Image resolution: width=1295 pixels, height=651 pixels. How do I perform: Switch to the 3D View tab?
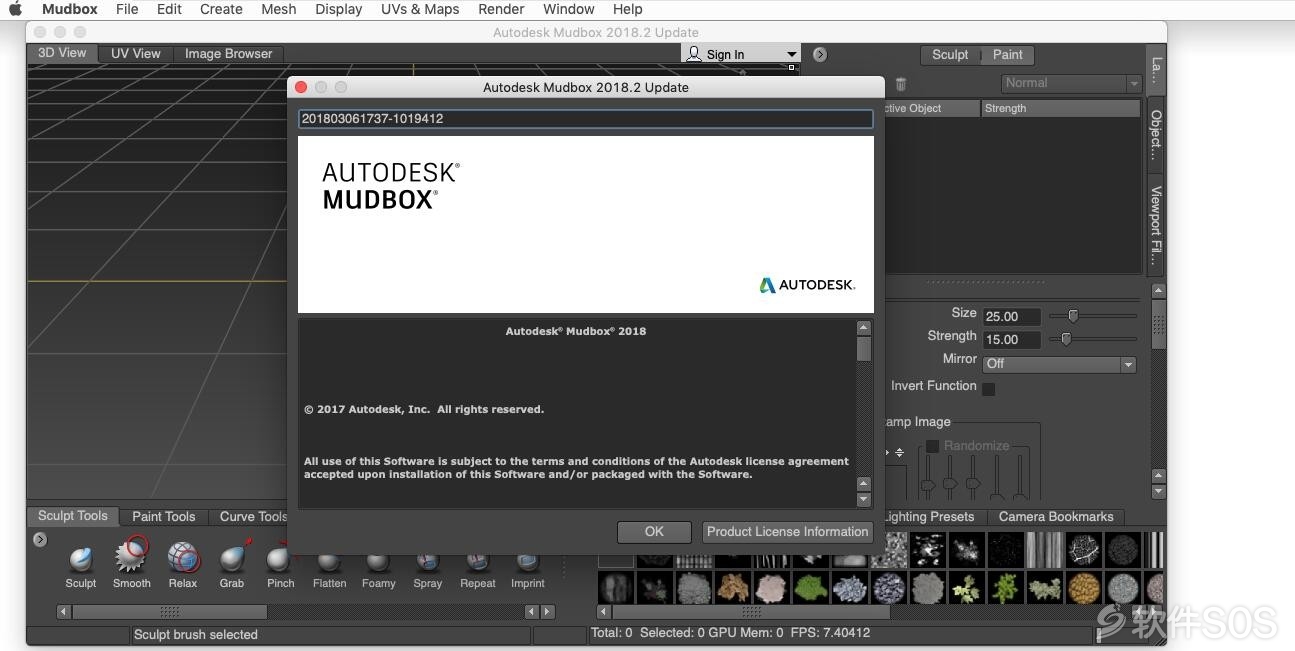coord(62,53)
